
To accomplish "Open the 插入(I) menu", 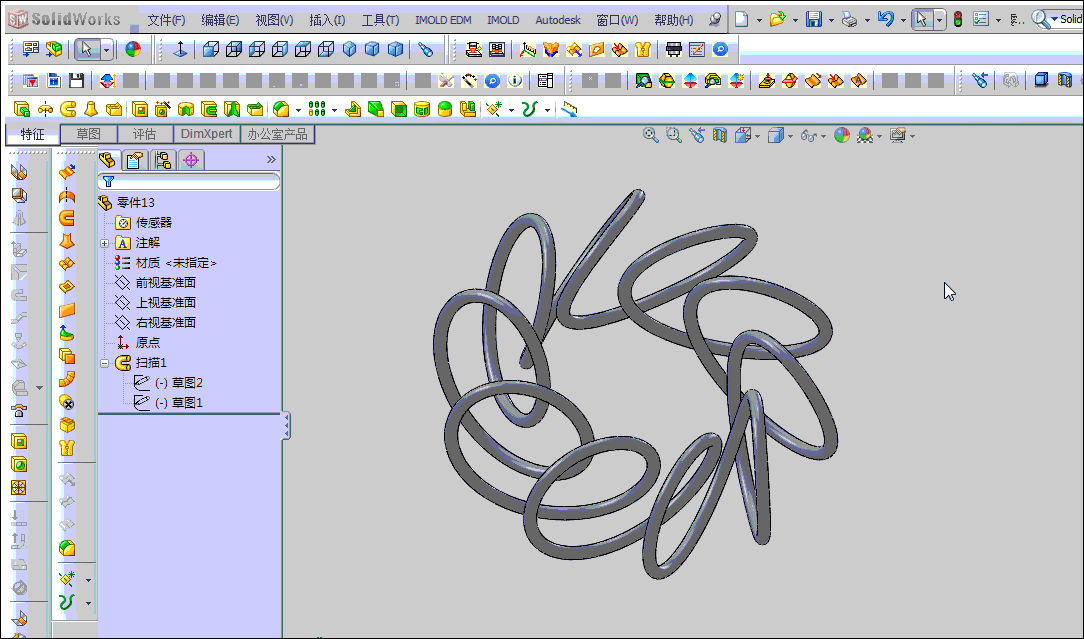I will click(x=327, y=20).
